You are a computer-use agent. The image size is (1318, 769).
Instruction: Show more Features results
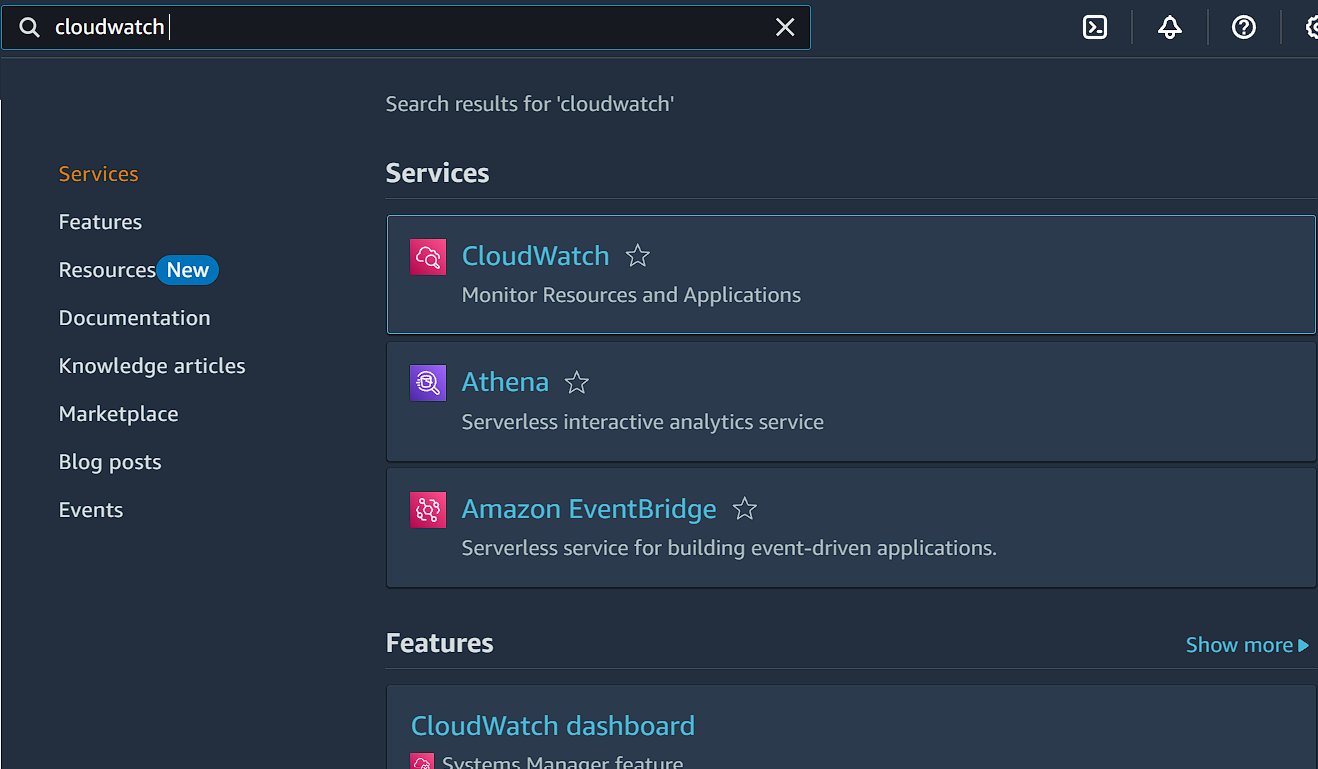pyautogui.click(x=1247, y=645)
